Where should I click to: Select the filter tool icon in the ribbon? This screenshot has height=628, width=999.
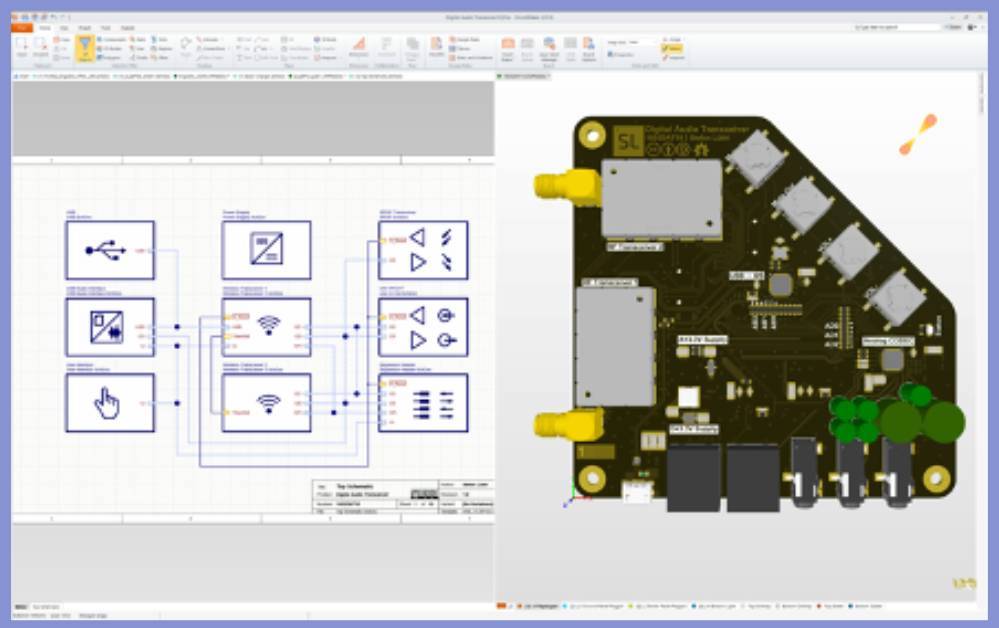tap(85, 46)
